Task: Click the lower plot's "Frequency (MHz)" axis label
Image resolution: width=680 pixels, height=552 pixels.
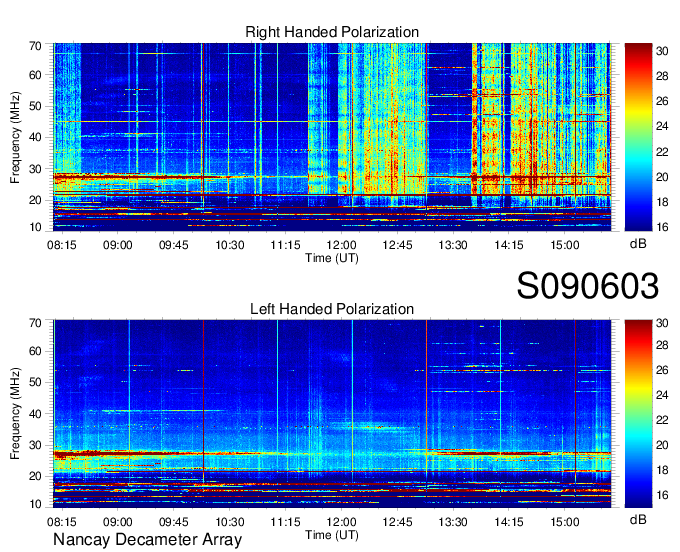Action: [15, 414]
